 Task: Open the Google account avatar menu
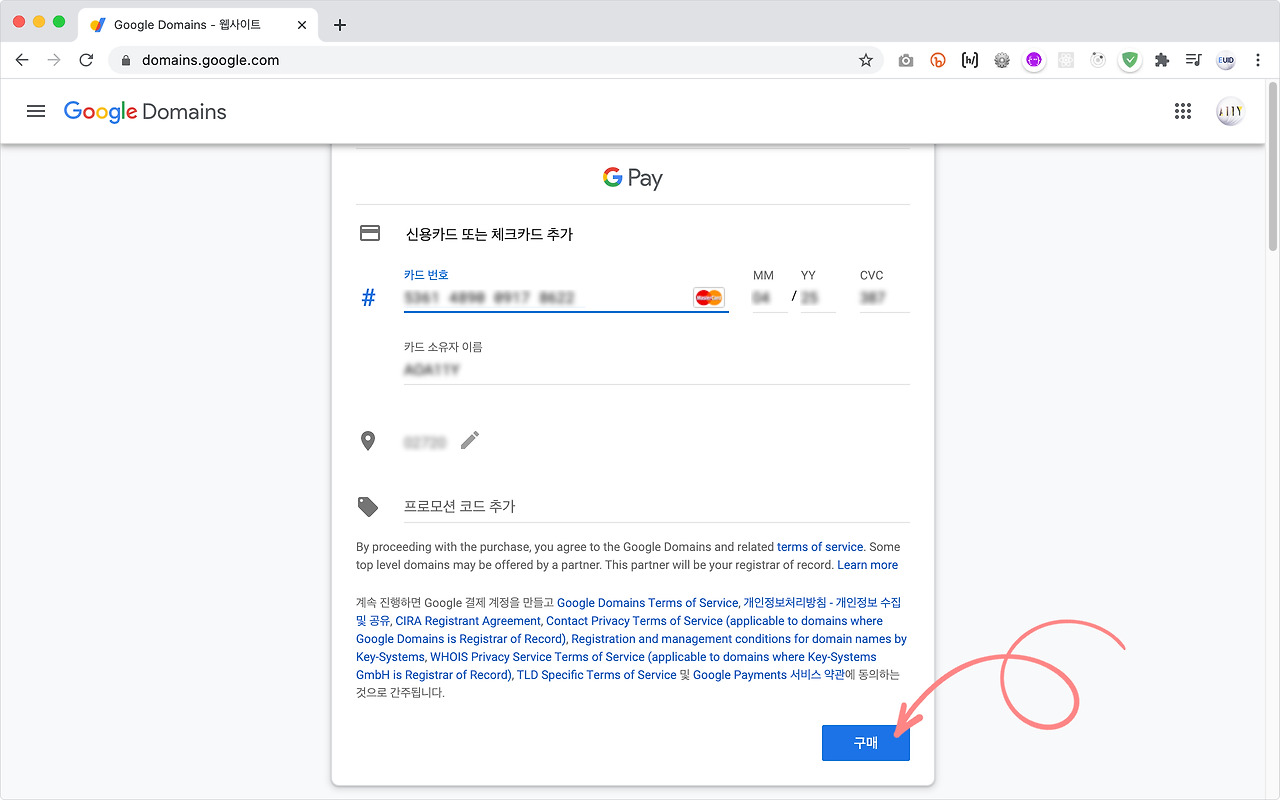coord(1230,111)
